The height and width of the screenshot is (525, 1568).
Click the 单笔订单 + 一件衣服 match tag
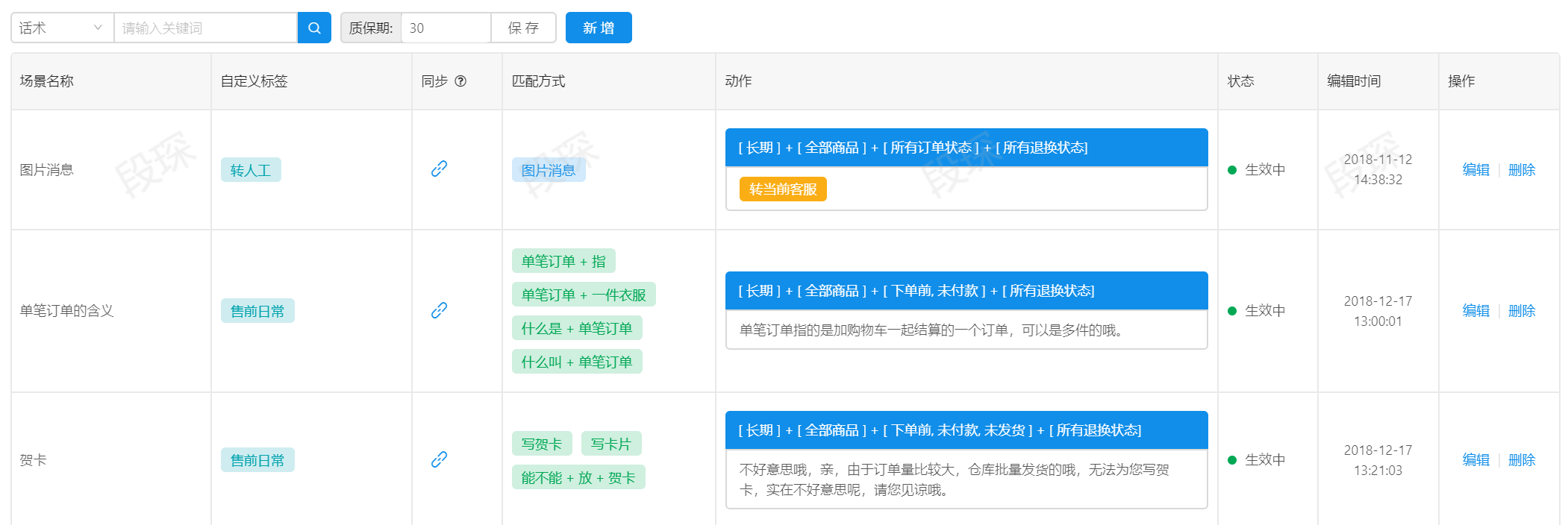tap(584, 295)
